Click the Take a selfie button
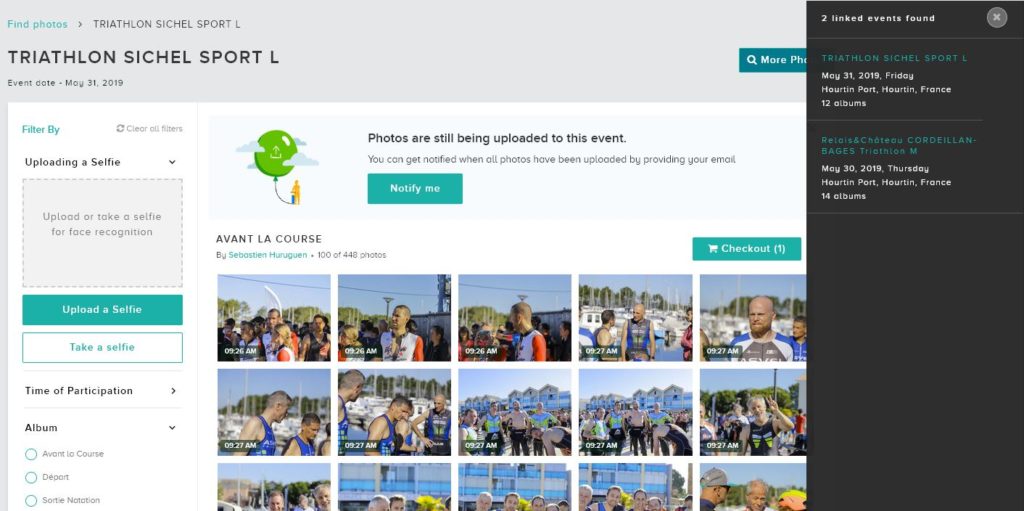The image size is (1024, 511). (x=103, y=347)
